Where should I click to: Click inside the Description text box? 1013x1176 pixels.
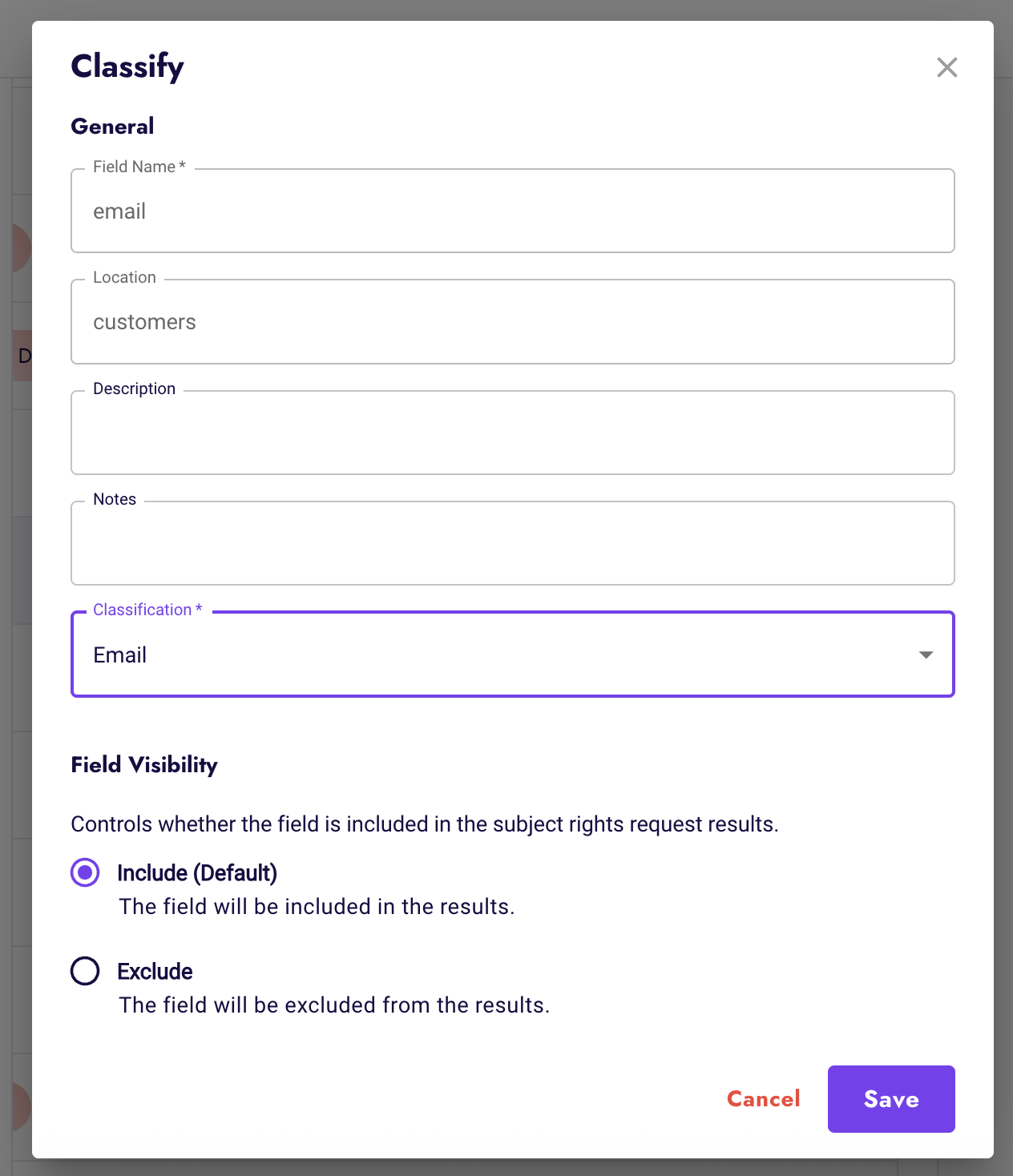513,433
